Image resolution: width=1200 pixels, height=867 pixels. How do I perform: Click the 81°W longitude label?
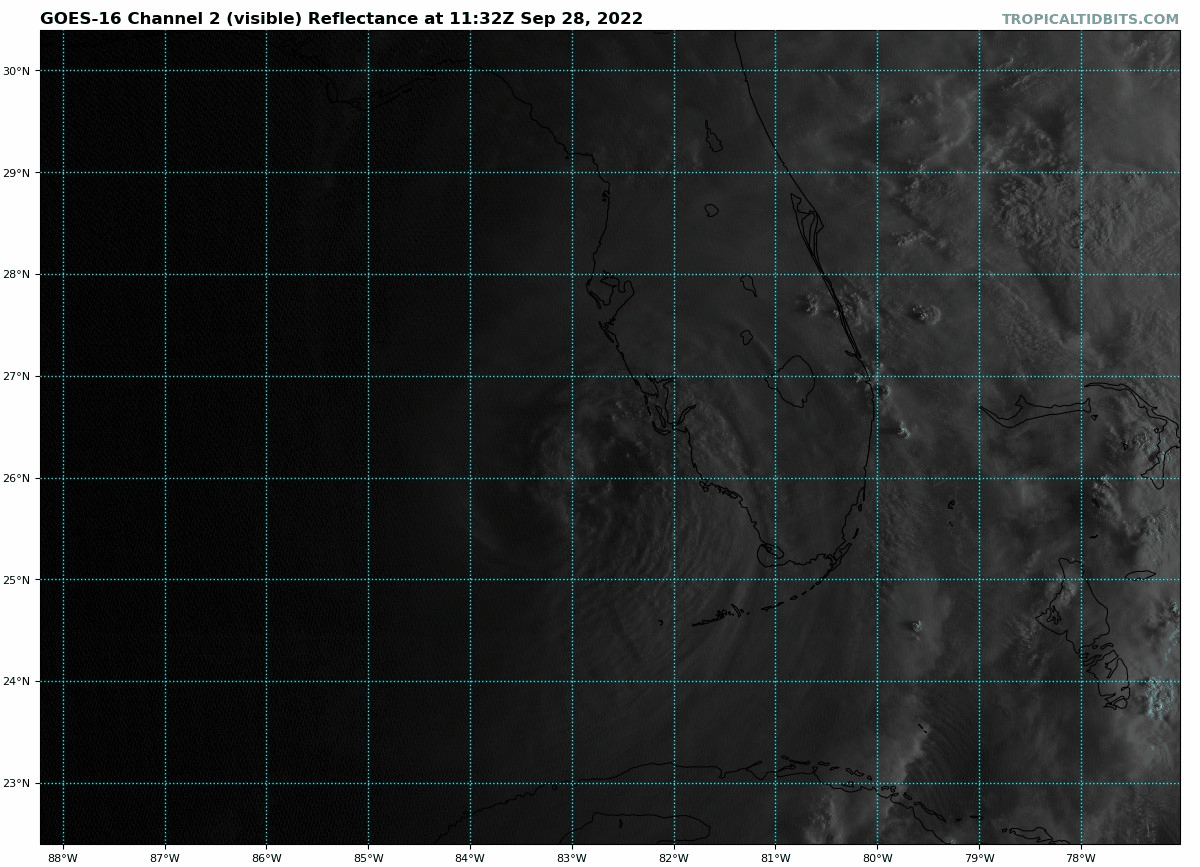(x=775, y=857)
